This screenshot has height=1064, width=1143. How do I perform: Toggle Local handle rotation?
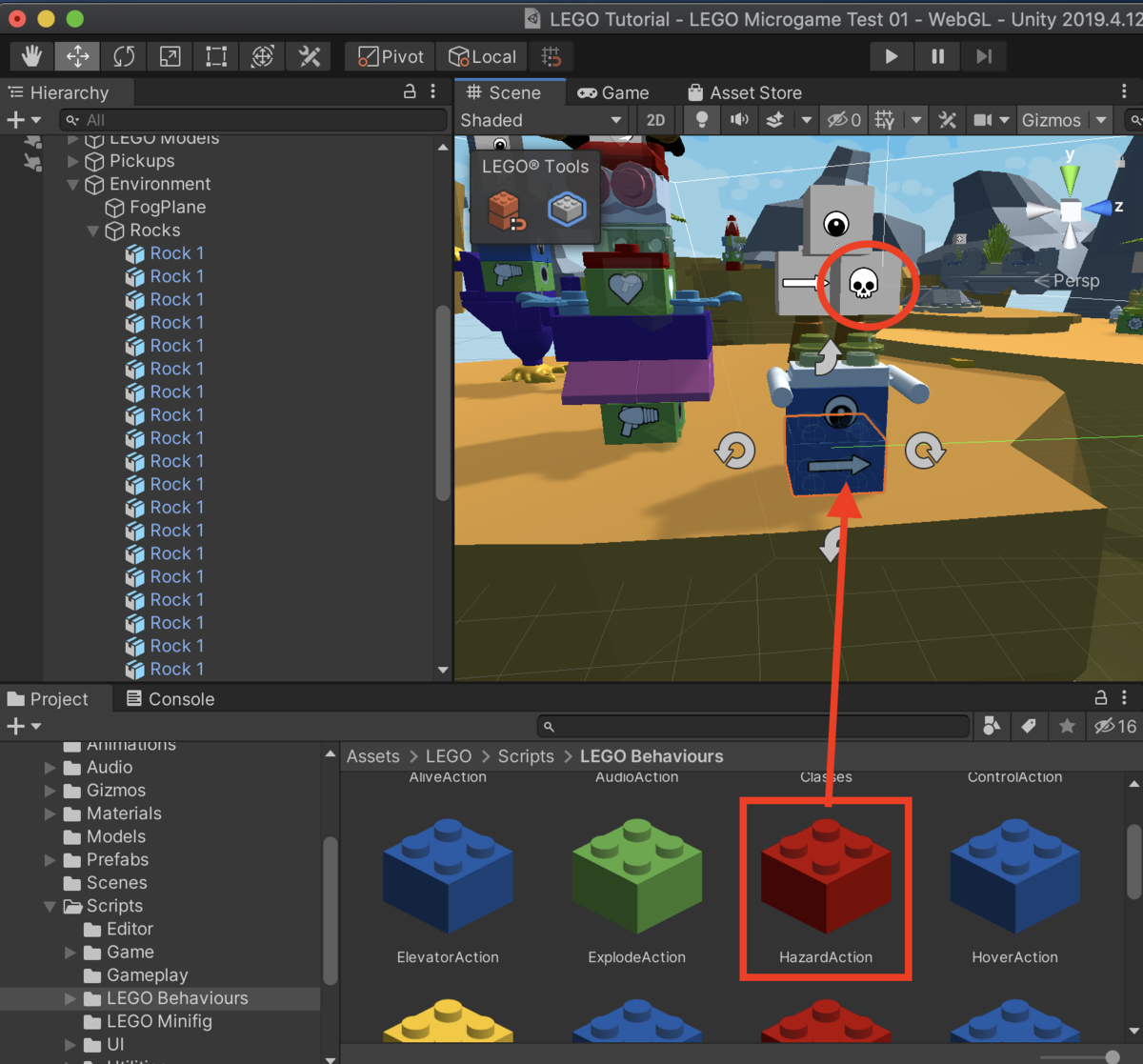(x=482, y=56)
